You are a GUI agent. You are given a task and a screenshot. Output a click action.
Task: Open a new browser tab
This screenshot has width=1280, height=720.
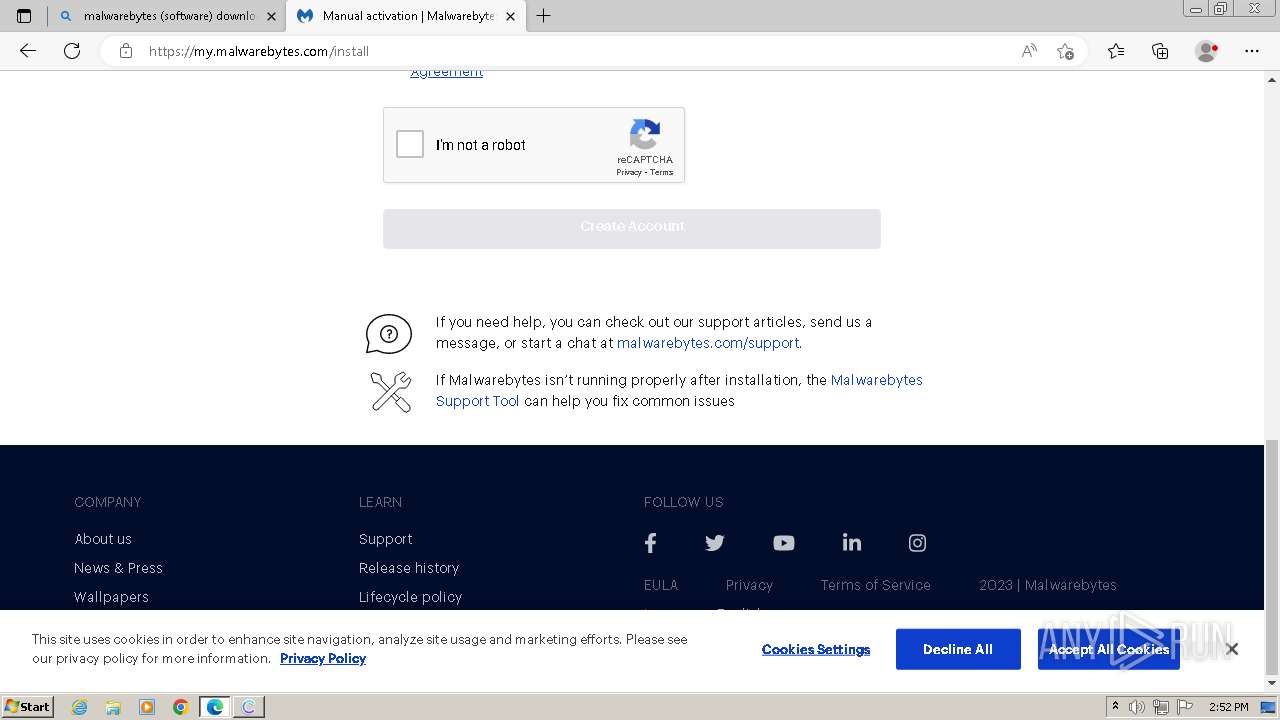[x=543, y=16]
